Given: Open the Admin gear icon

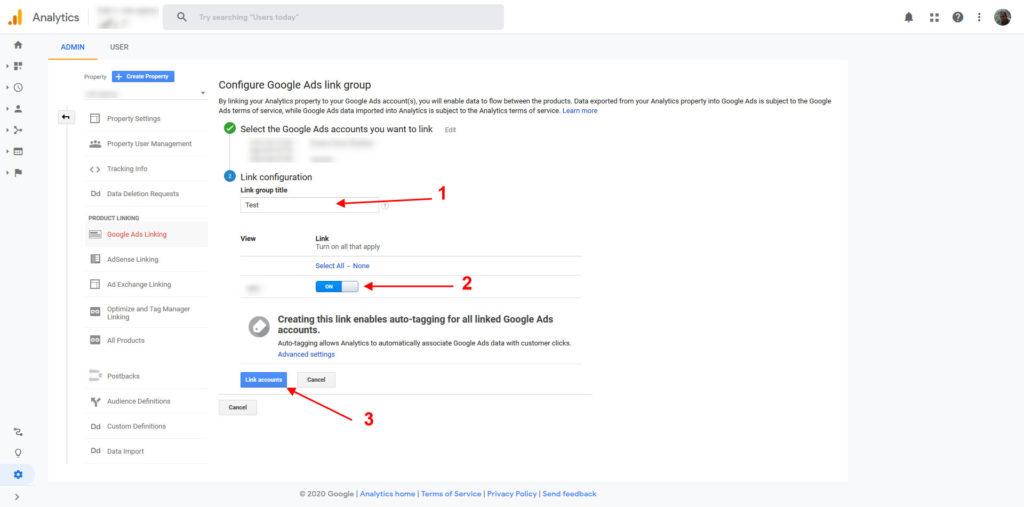Looking at the screenshot, I should [x=18, y=474].
